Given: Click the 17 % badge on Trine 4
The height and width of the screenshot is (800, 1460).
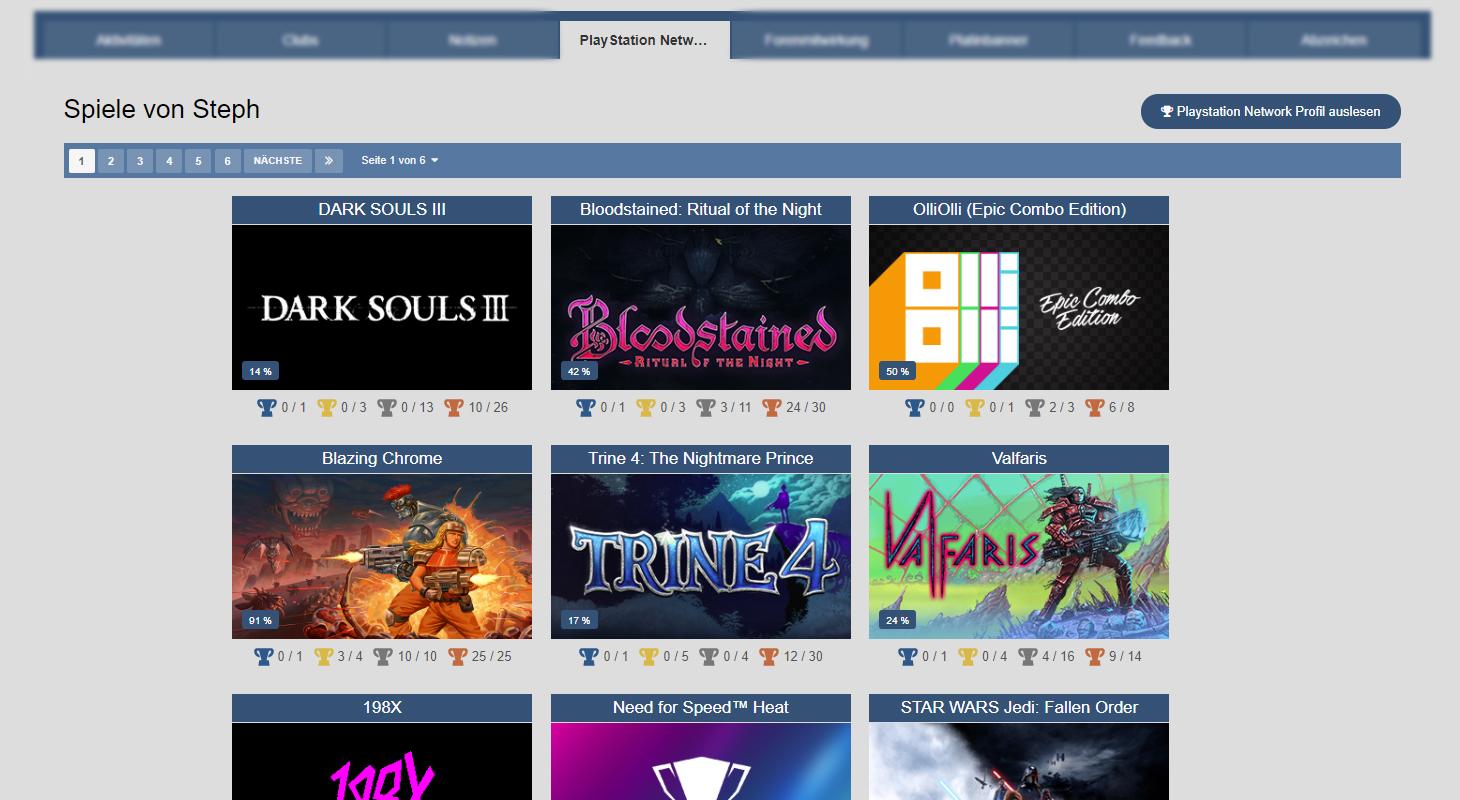Looking at the screenshot, I should 579,620.
